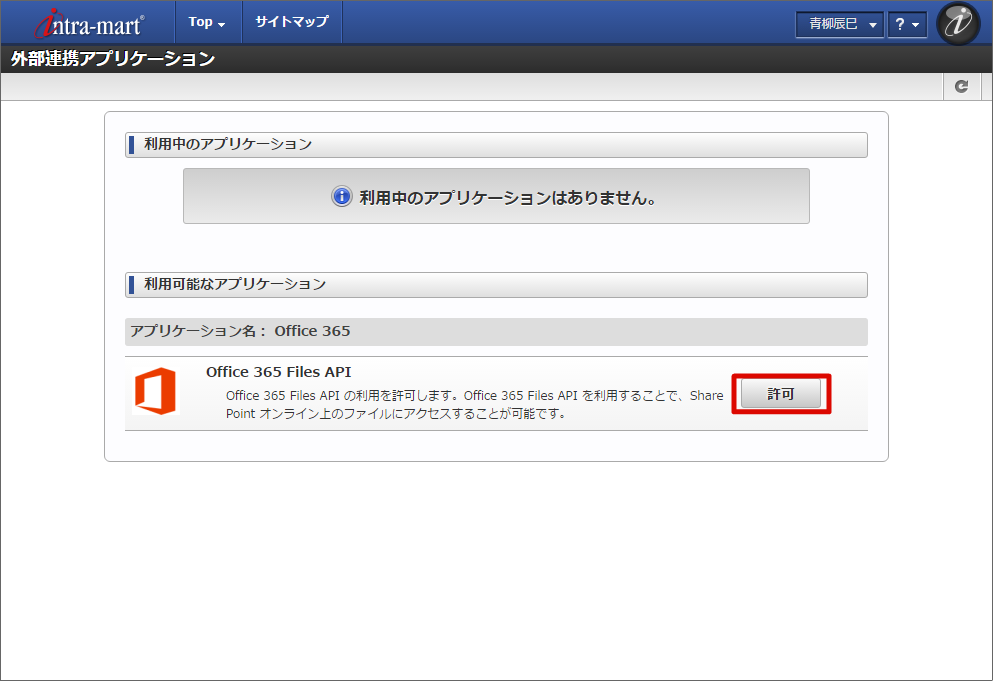The width and height of the screenshot is (993, 681).
Task: Click the 許可 button for Office 365 Files API
Action: click(781, 393)
